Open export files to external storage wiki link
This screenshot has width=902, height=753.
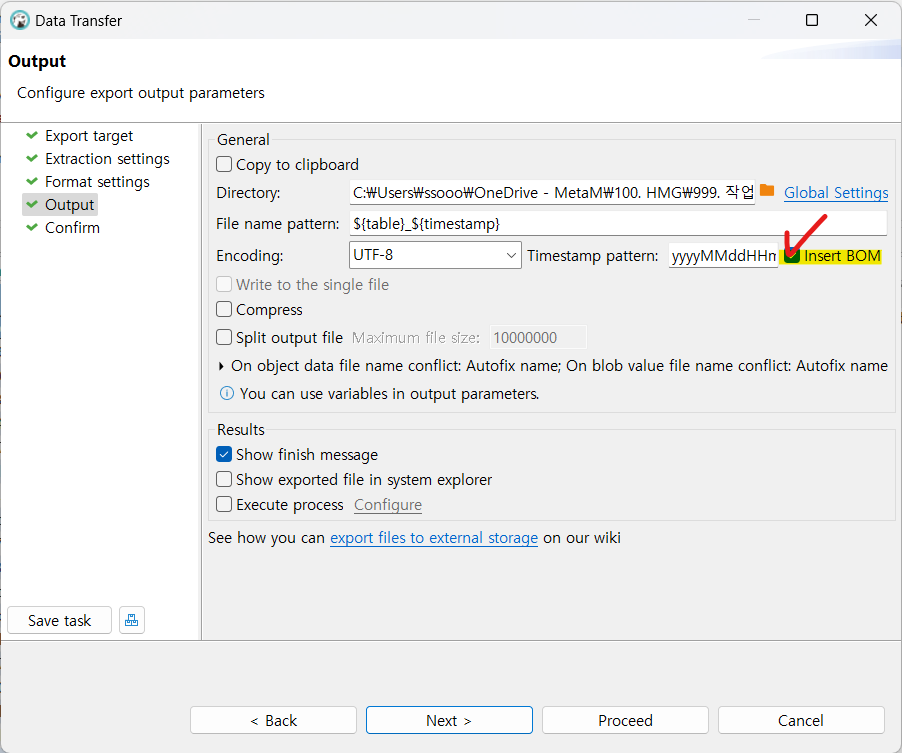click(x=434, y=538)
